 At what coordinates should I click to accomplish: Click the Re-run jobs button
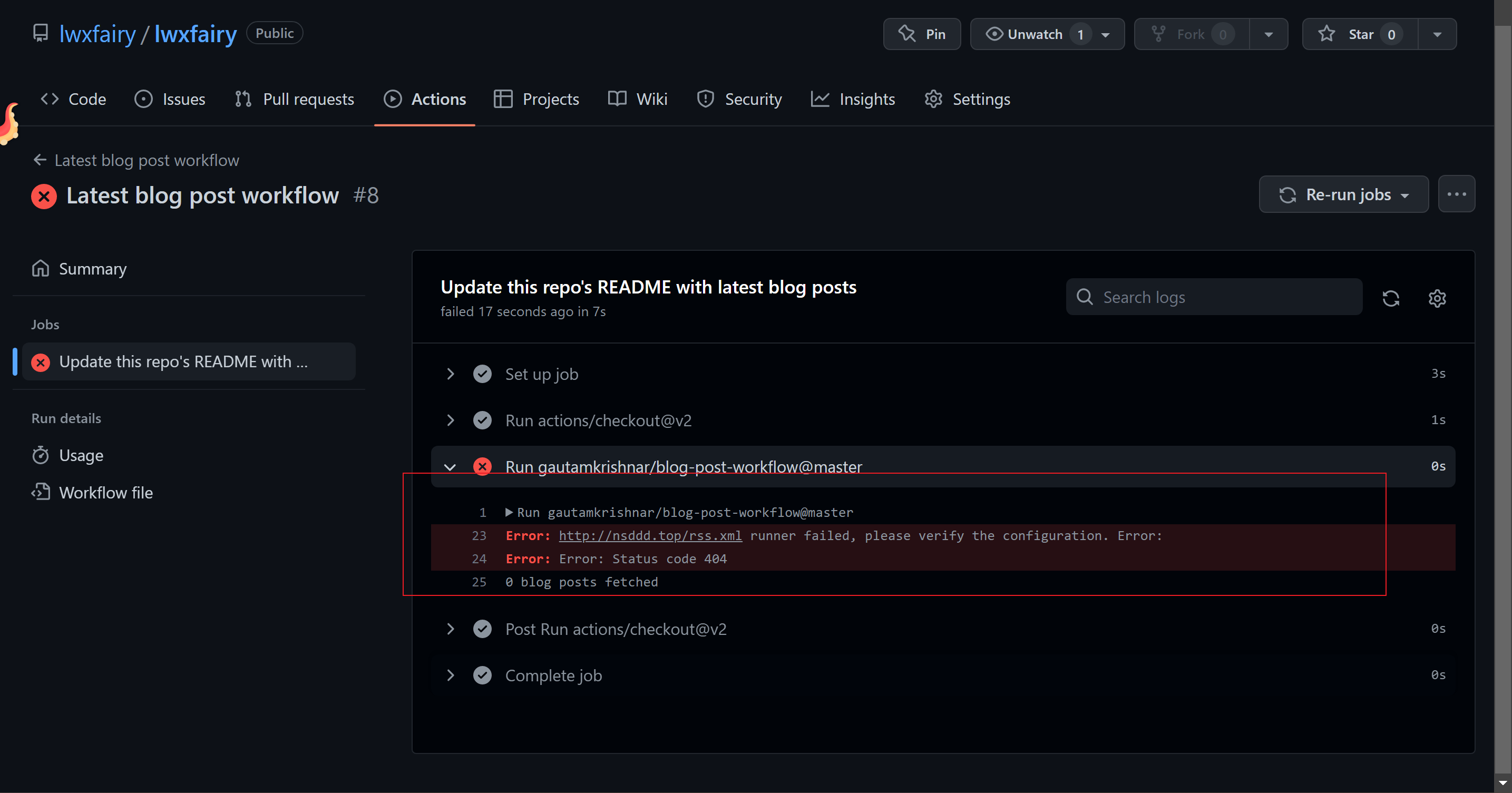[x=1343, y=194]
